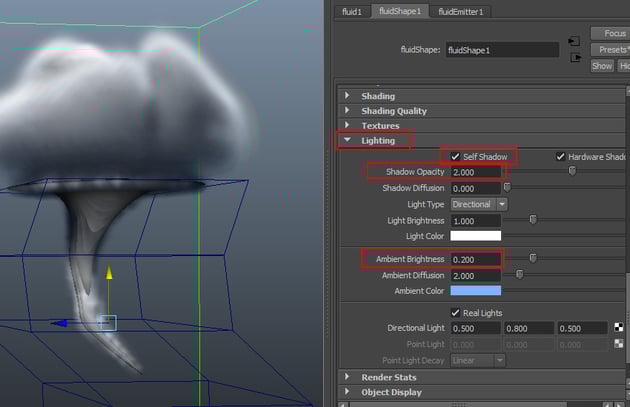Screen dimensions: 630x407
Task: Click the Ambient Color swatch
Action: pyautogui.click(x=476, y=290)
